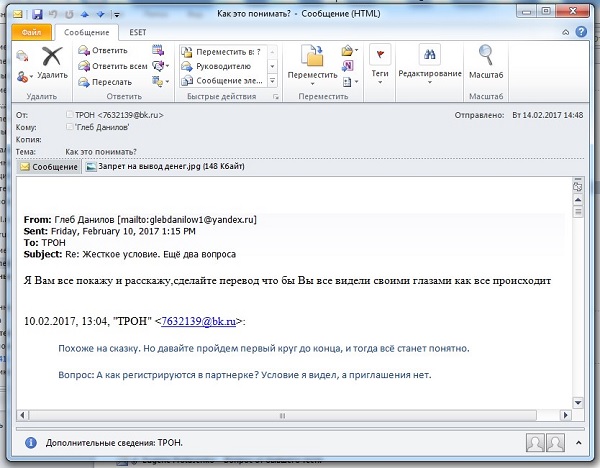
Task: Click the large Удалить delete button
Action: pos(52,63)
